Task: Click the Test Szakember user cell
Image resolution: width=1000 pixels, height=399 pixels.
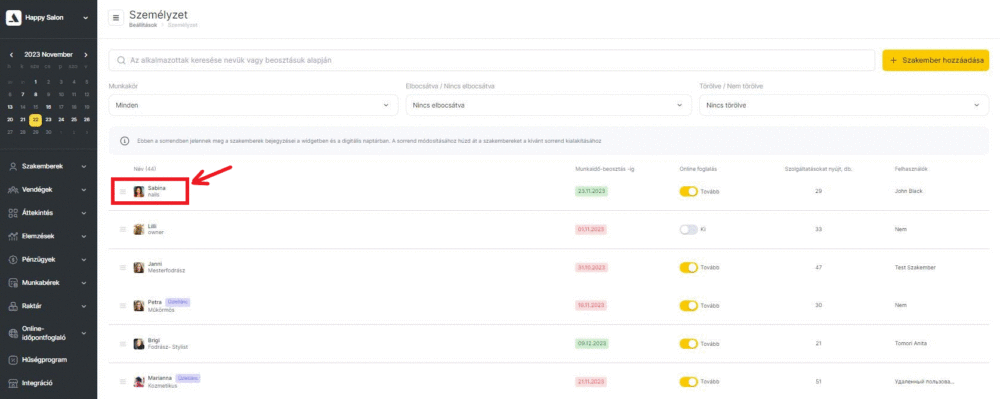Action: click(916, 268)
